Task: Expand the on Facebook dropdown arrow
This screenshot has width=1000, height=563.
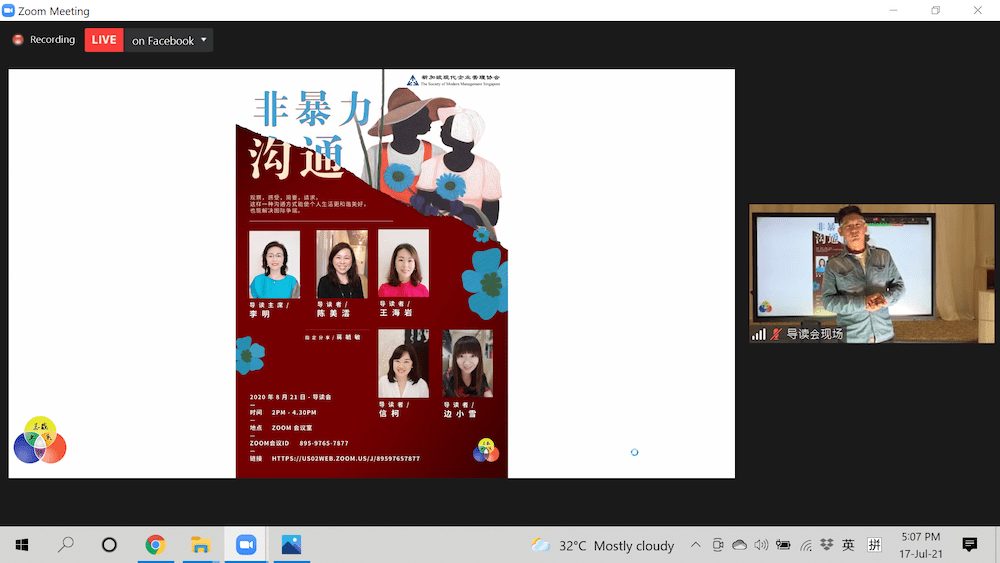Action: pyautogui.click(x=204, y=40)
